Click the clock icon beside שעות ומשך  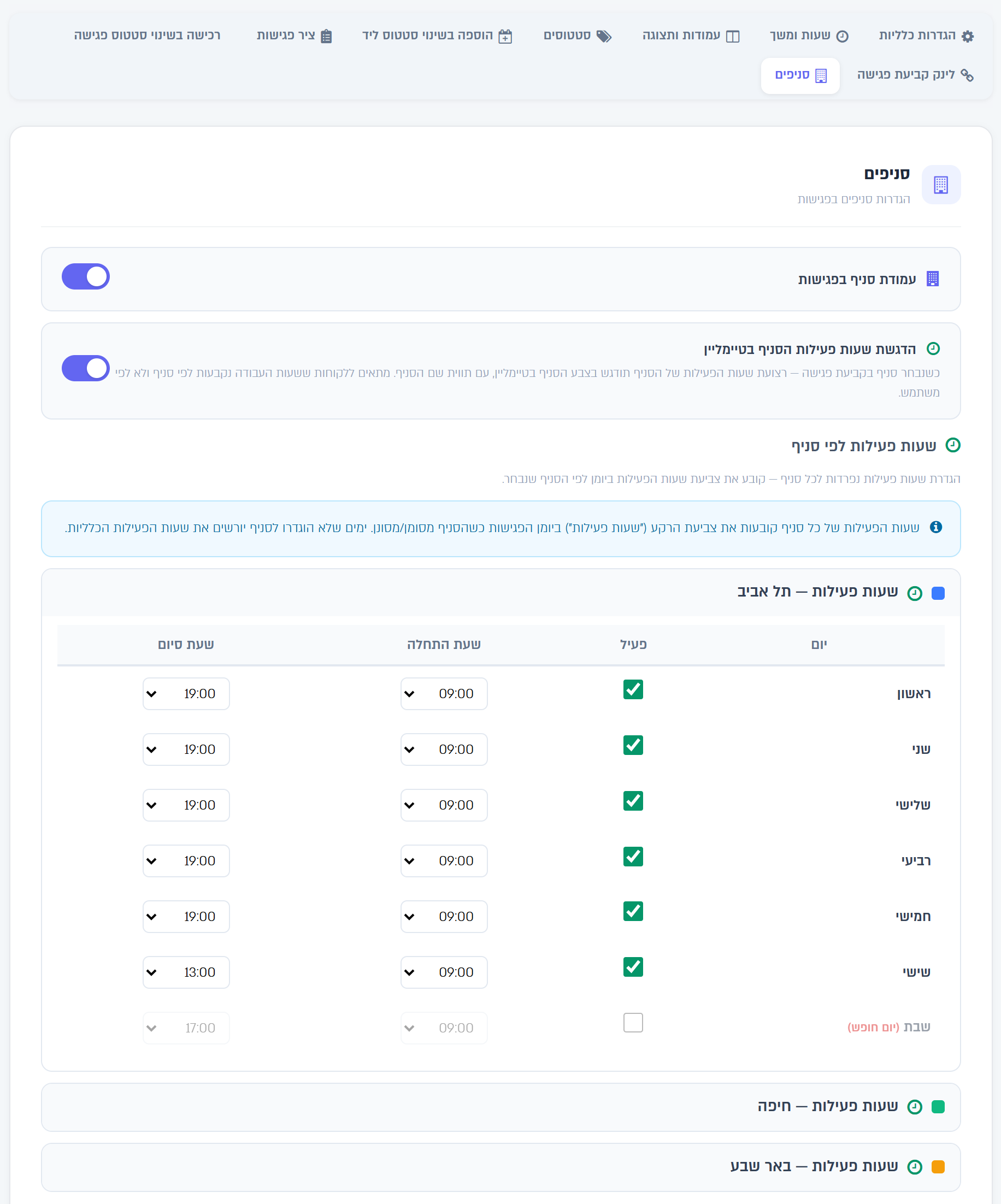(842, 36)
